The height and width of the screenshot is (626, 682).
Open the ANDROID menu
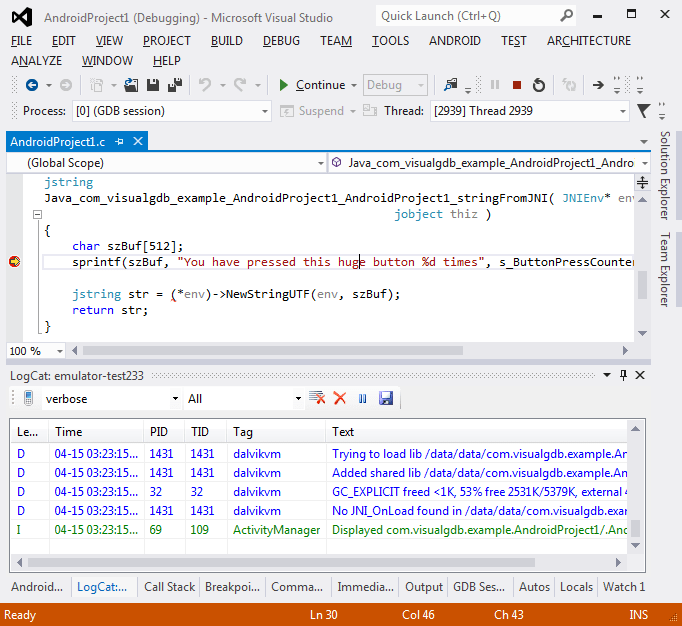455,41
